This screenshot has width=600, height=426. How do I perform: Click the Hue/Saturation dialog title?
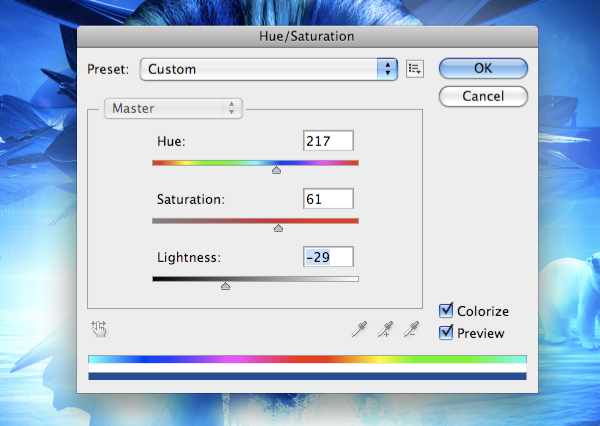point(307,36)
